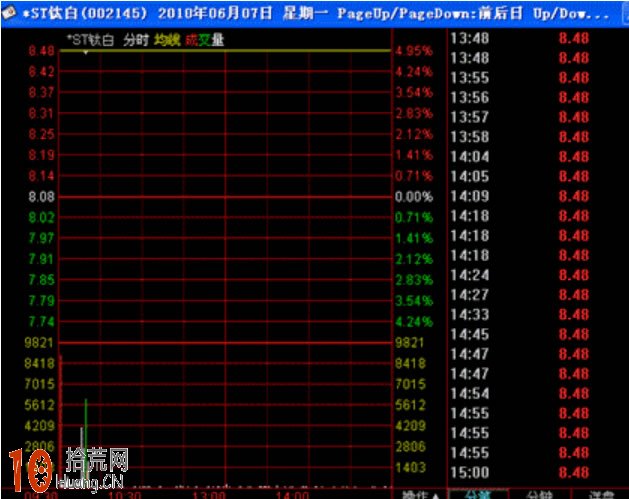This screenshot has height=499, width=629.
Task: Click the green 7.91 price axis label
Action: pos(41,260)
